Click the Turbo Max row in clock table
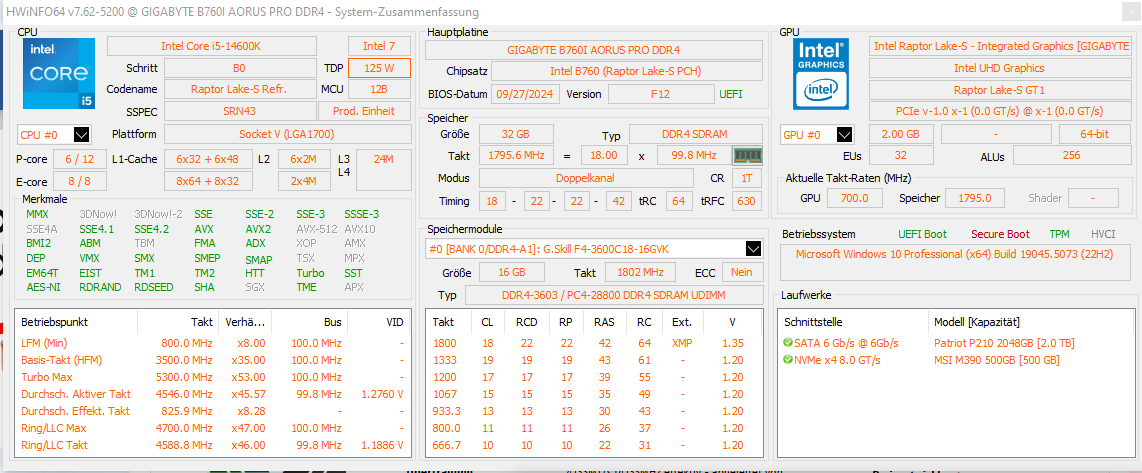Image resolution: width=1142 pixels, height=473 pixels. 212,377
